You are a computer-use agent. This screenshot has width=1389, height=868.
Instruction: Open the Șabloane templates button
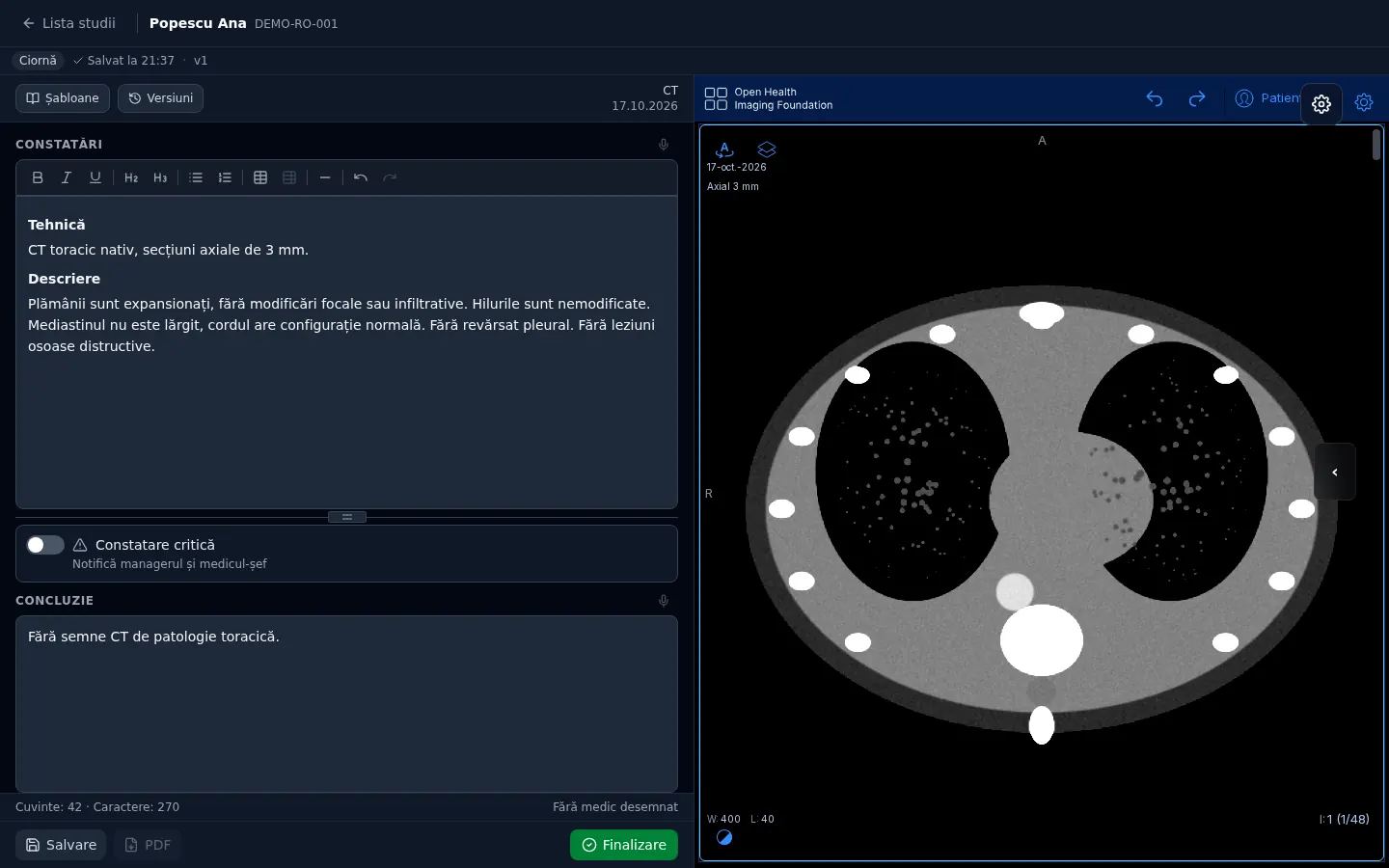pos(63,98)
